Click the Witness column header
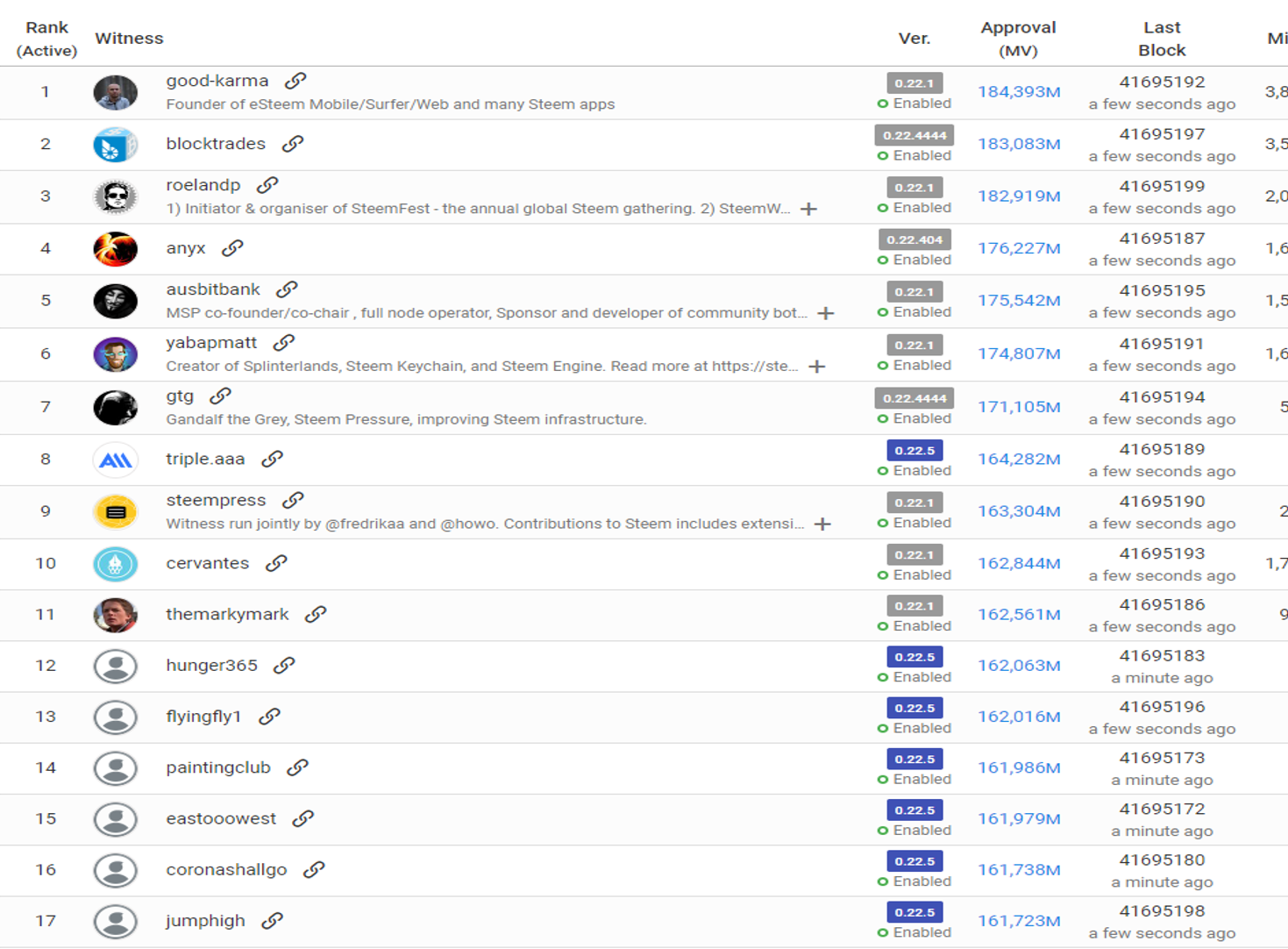 click(129, 39)
